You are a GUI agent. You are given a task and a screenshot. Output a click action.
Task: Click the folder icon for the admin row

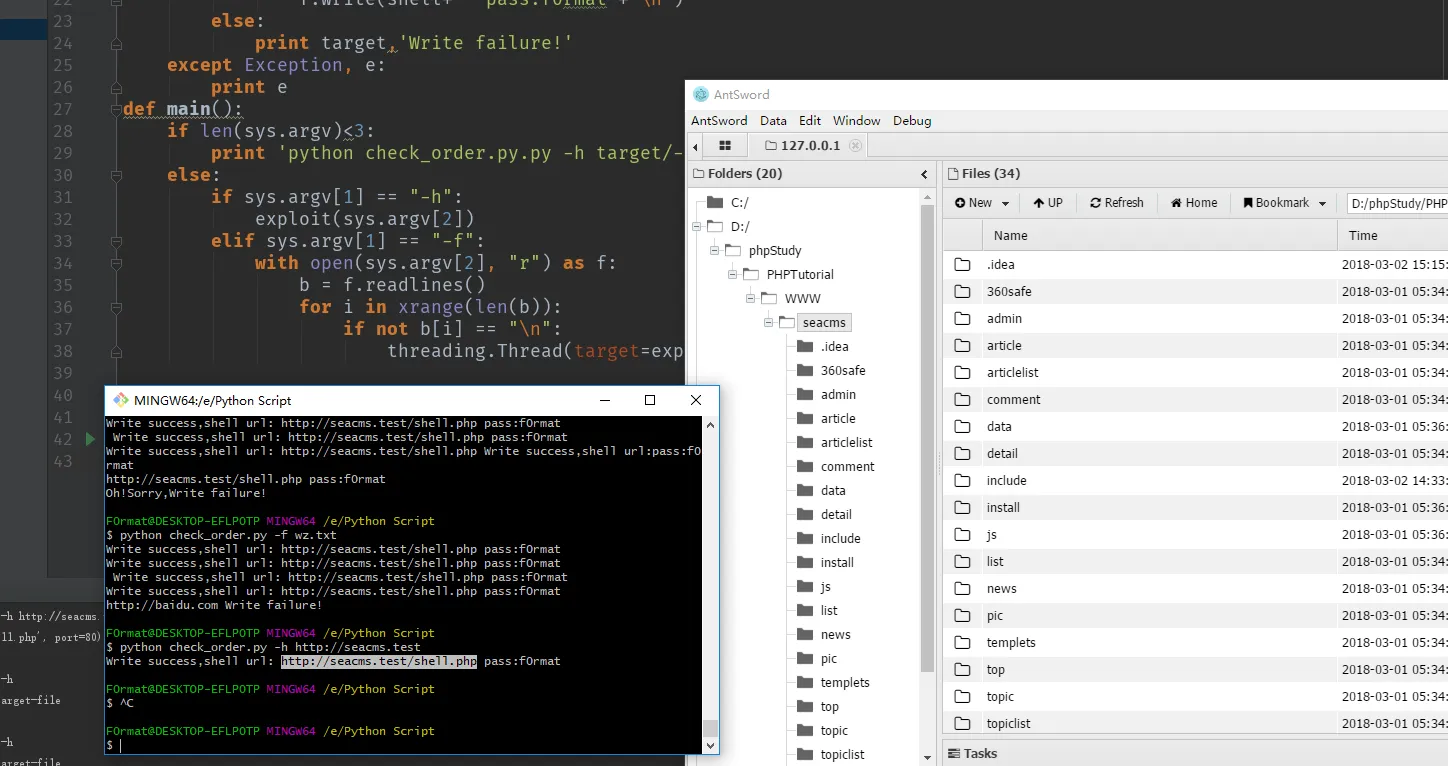[x=962, y=319]
